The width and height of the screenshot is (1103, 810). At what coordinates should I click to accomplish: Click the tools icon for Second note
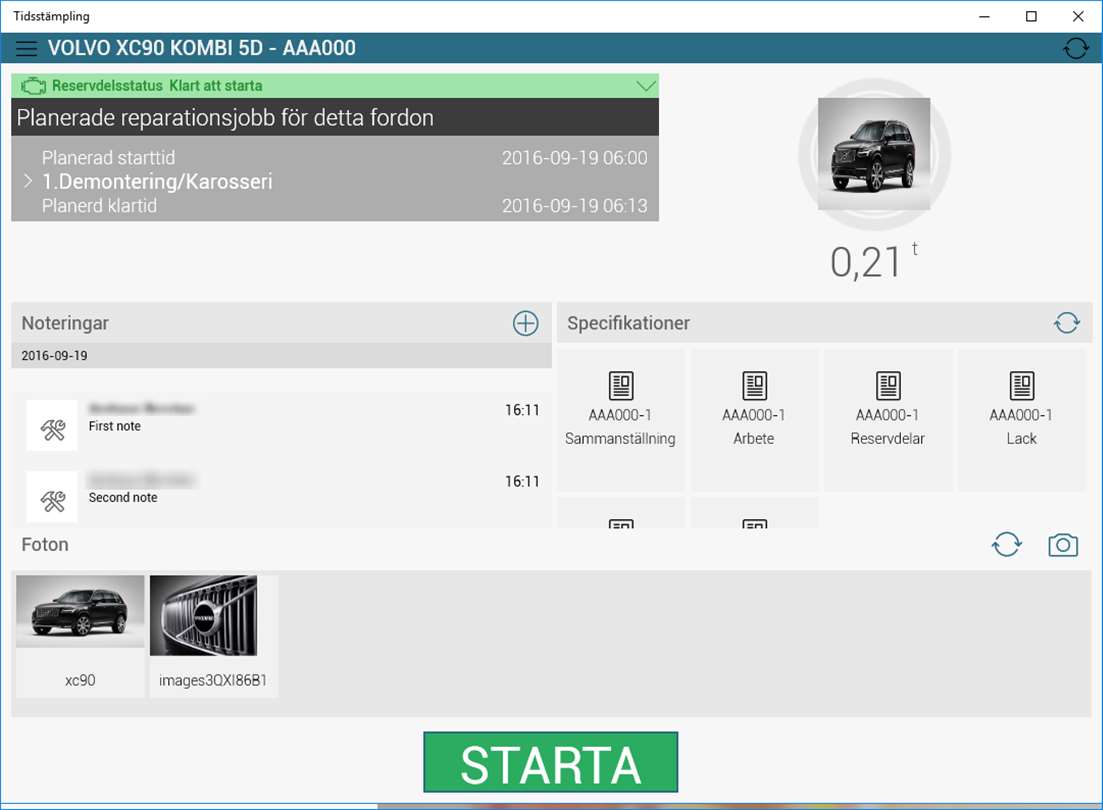click(53, 498)
